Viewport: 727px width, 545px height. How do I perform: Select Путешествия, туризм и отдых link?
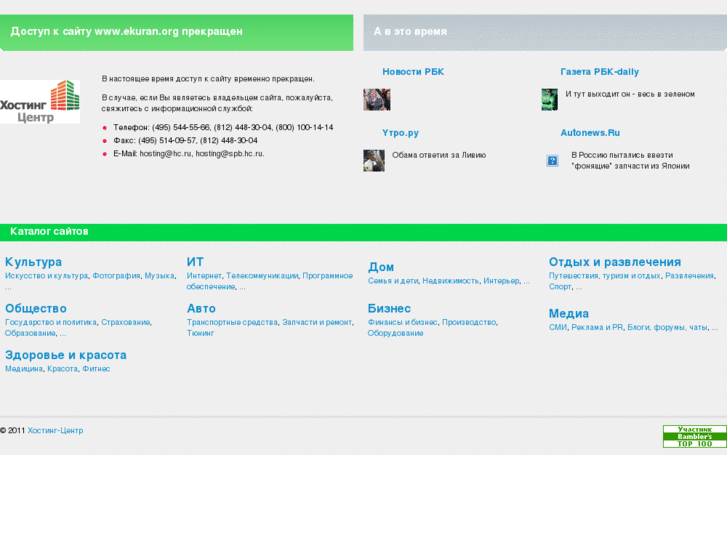(x=605, y=276)
